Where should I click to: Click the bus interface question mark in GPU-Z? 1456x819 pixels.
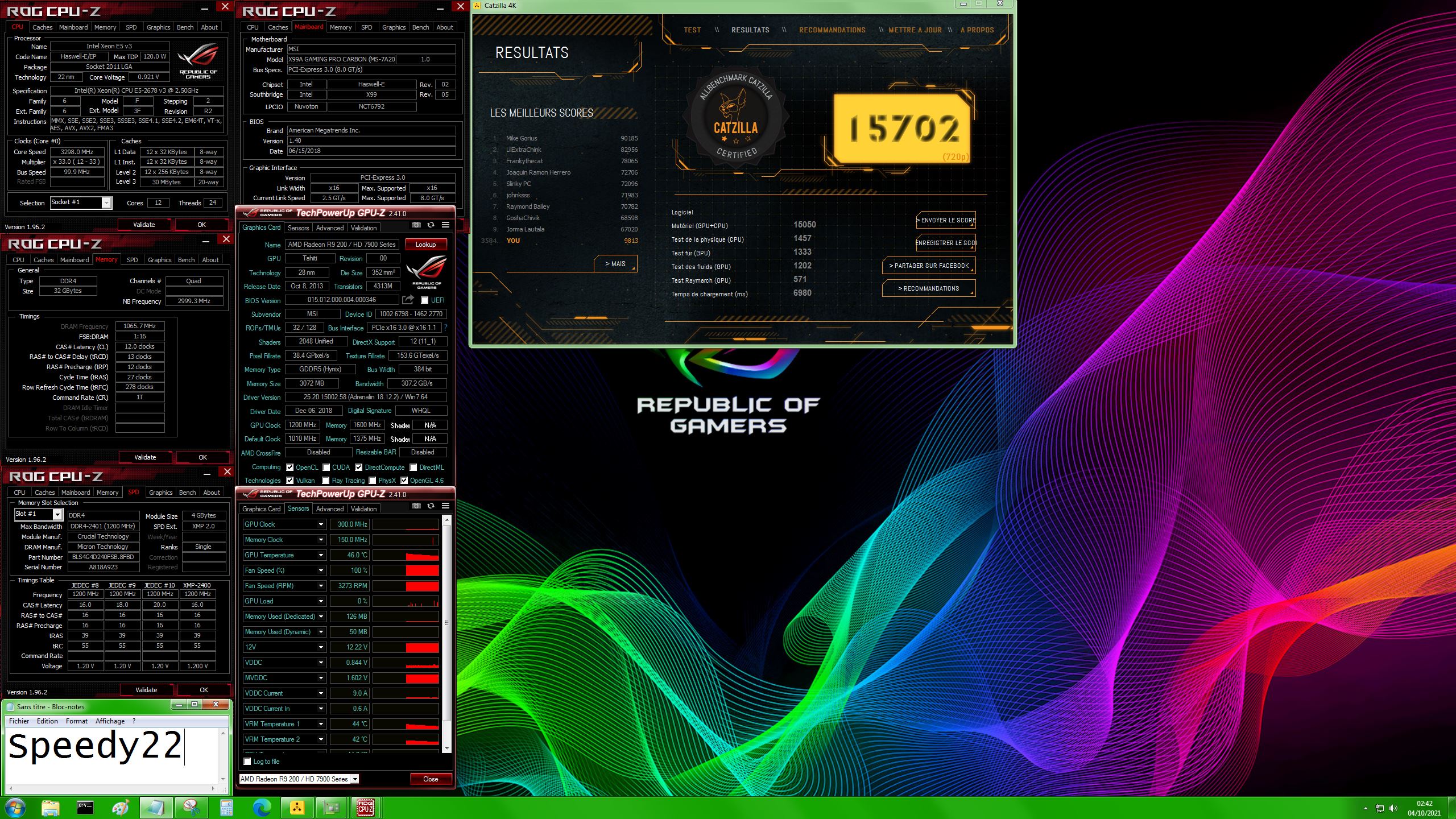pos(445,328)
